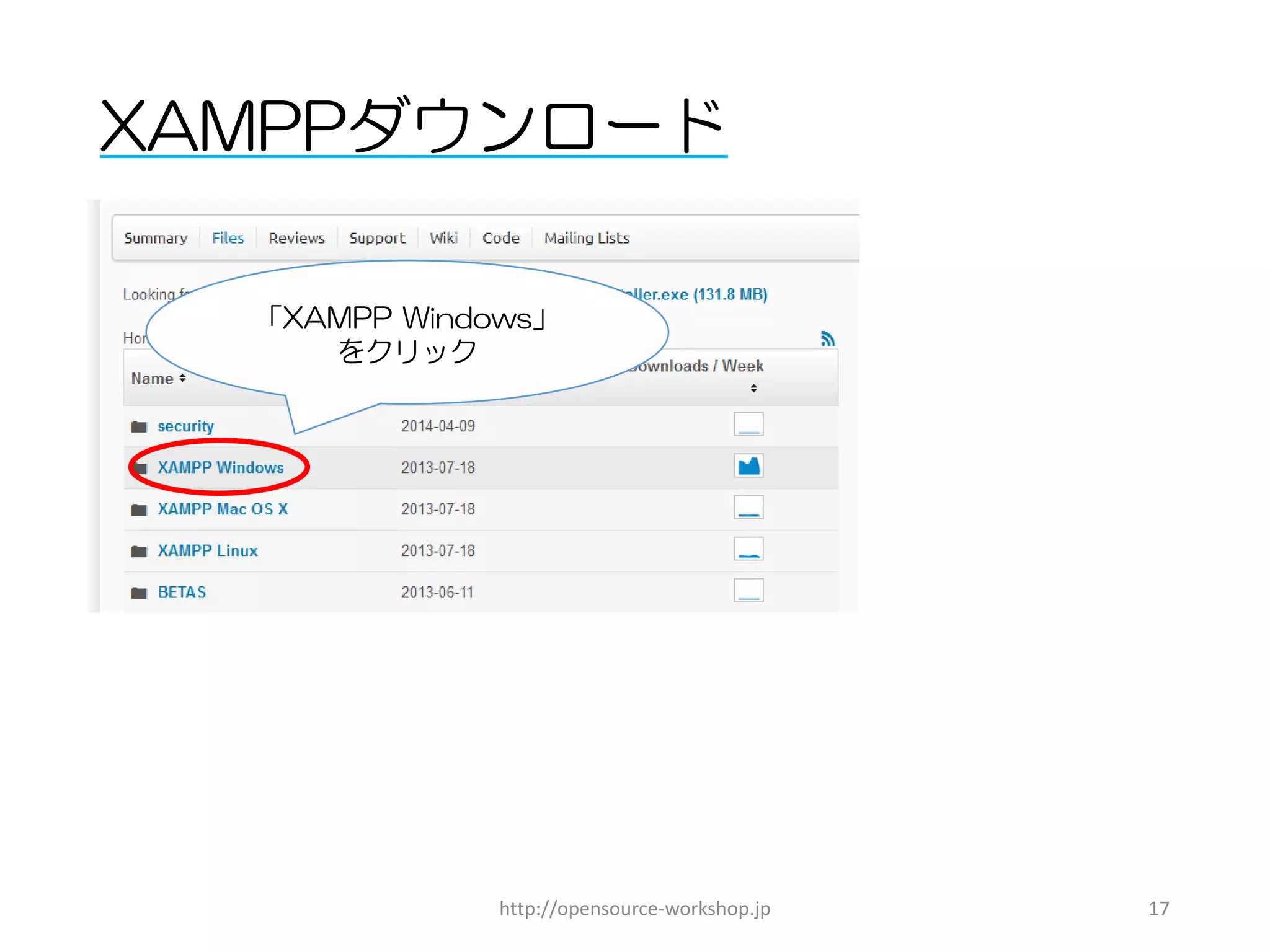Sort by the Name column arrow
Screen dimensions: 1270x952
182,378
